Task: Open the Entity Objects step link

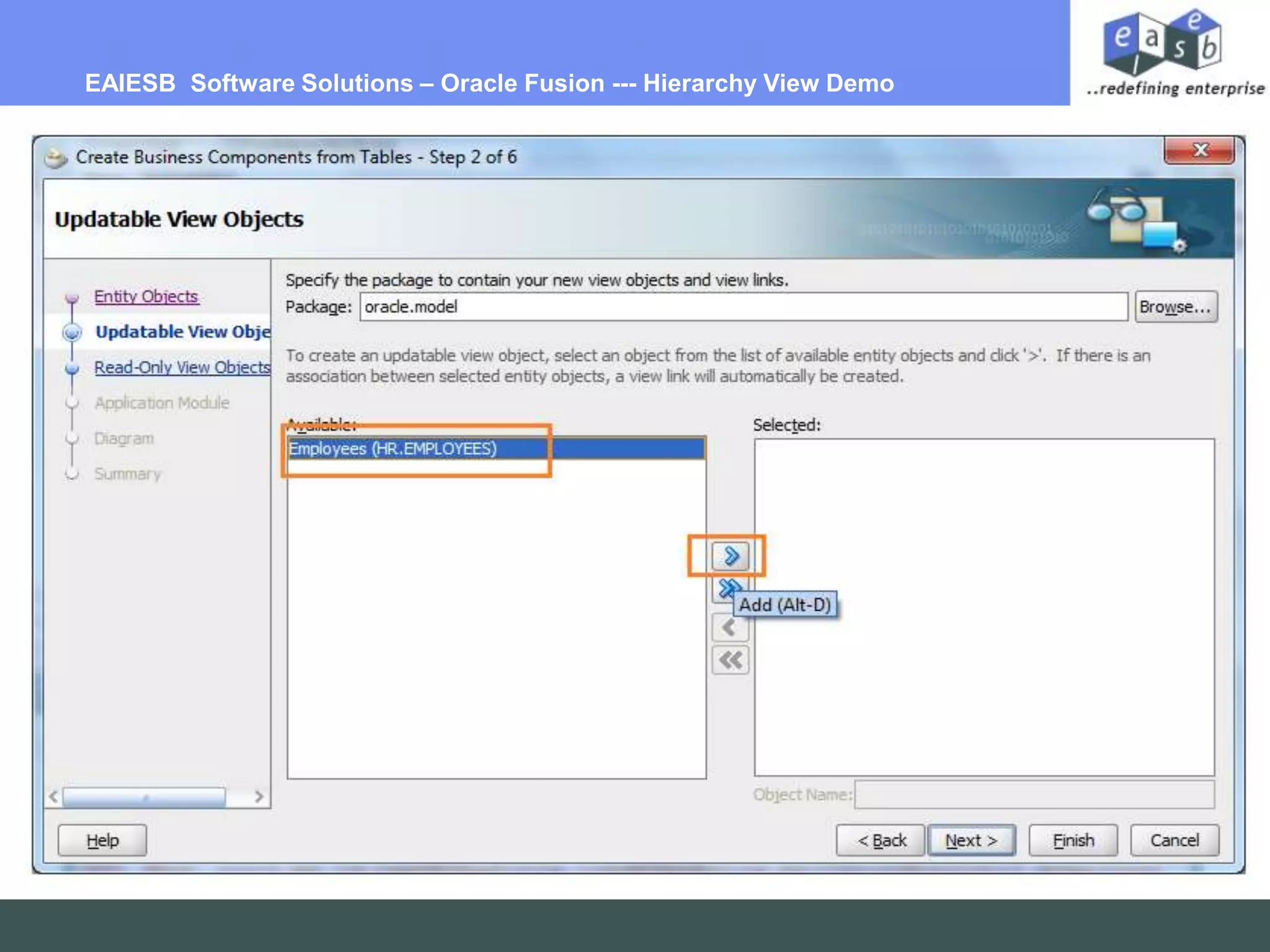Action: [146, 296]
